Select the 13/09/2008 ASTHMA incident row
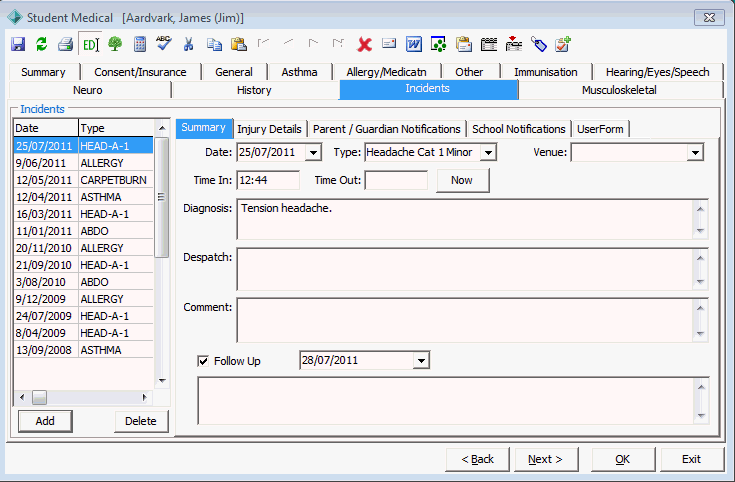 coord(83,350)
